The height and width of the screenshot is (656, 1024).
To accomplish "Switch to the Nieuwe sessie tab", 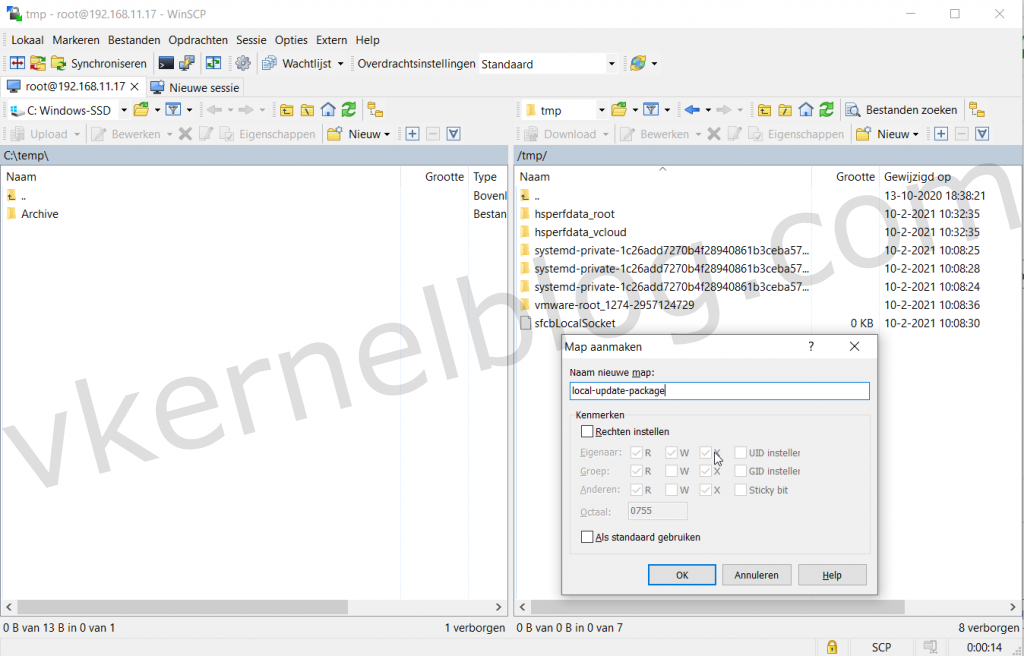I will (195, 87).
